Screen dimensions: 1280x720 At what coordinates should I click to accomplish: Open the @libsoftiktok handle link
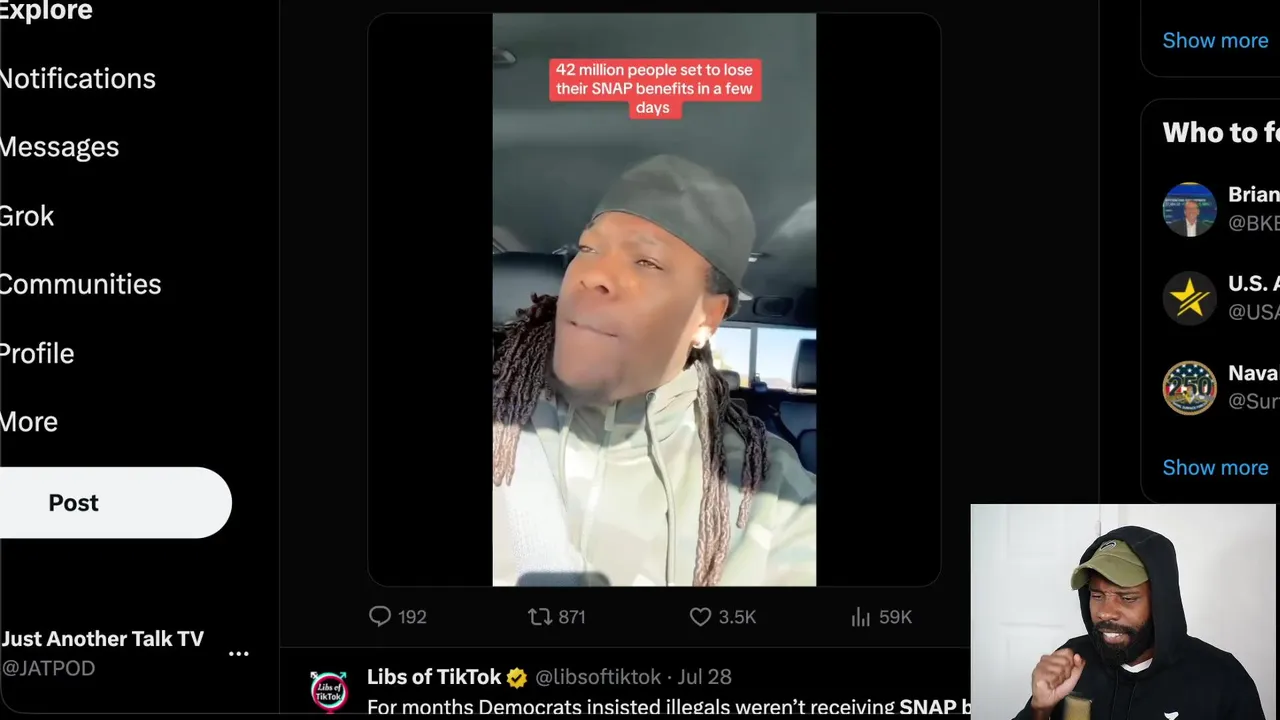[x=598, y=677]
